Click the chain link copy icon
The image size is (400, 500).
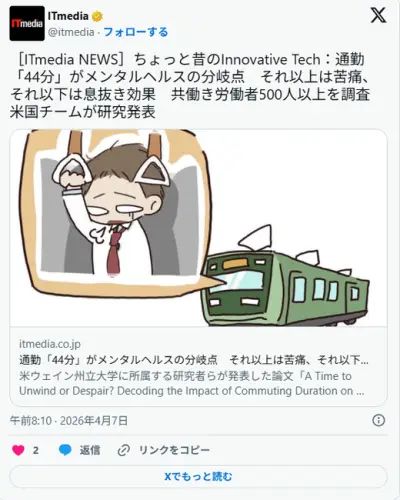point(124,450)
